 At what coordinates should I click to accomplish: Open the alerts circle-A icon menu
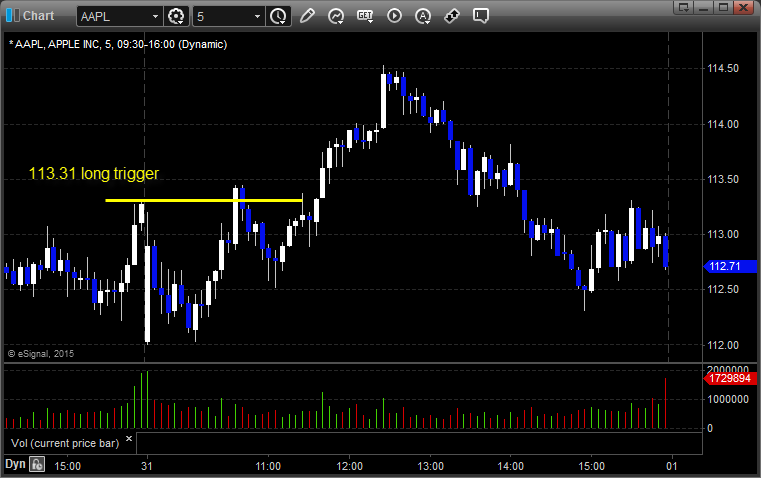(x=423, y=16)
